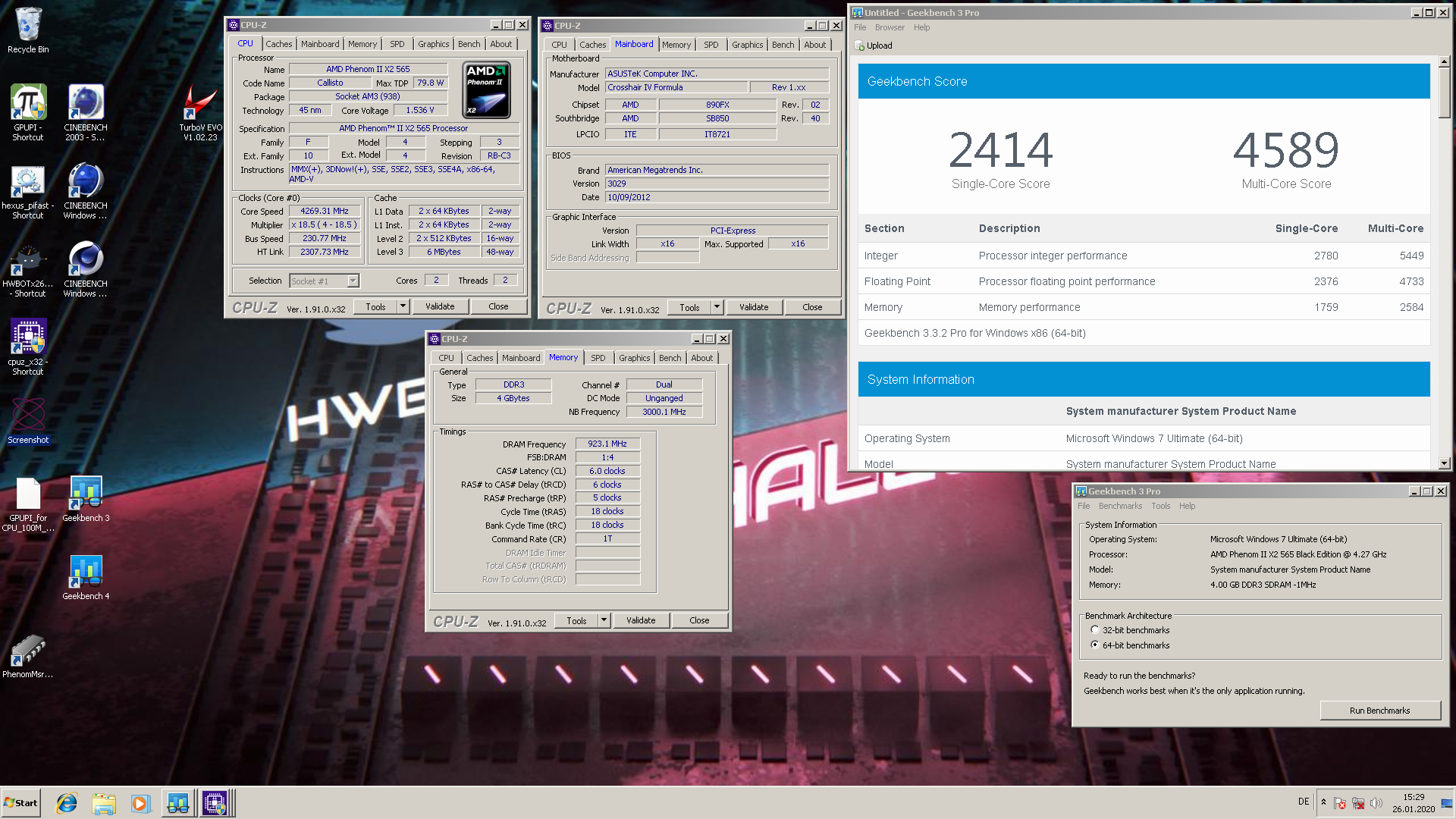
Task: Click the Internet Explorer taskbar icon
Action: point(67,803)
